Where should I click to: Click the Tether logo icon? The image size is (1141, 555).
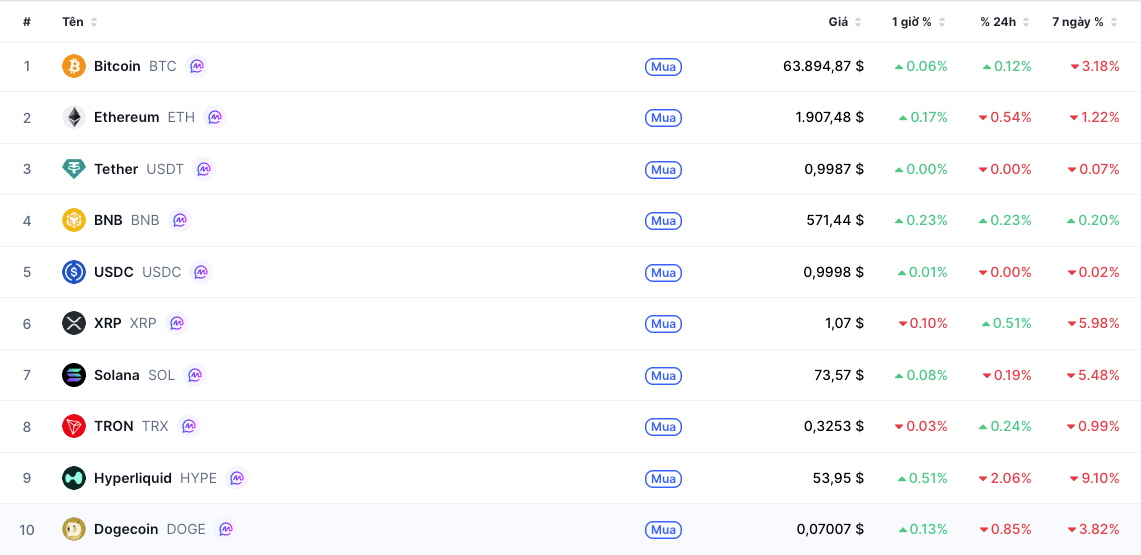73,169
